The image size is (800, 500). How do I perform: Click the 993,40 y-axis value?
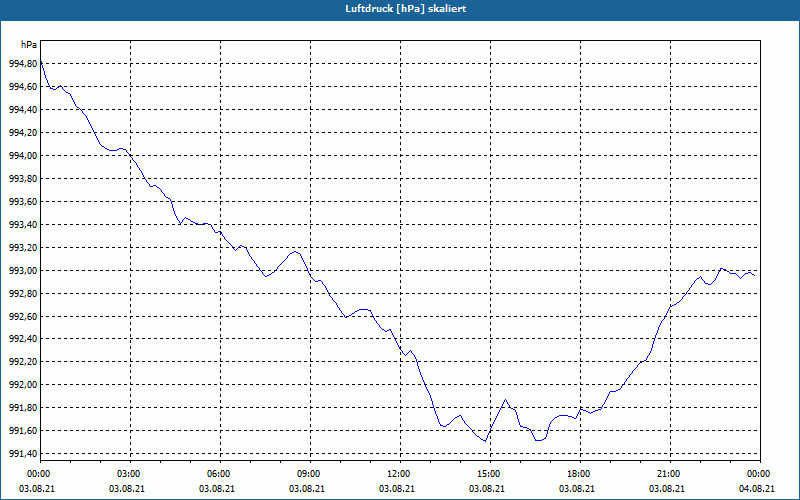click(x=23, y=224)
